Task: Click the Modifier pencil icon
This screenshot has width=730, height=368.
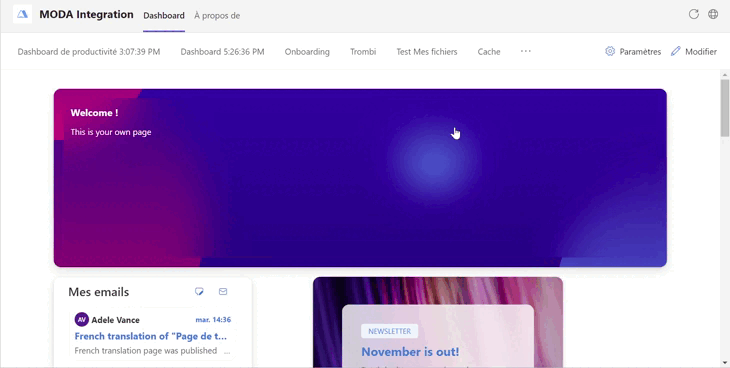Action: pos(676,51)
